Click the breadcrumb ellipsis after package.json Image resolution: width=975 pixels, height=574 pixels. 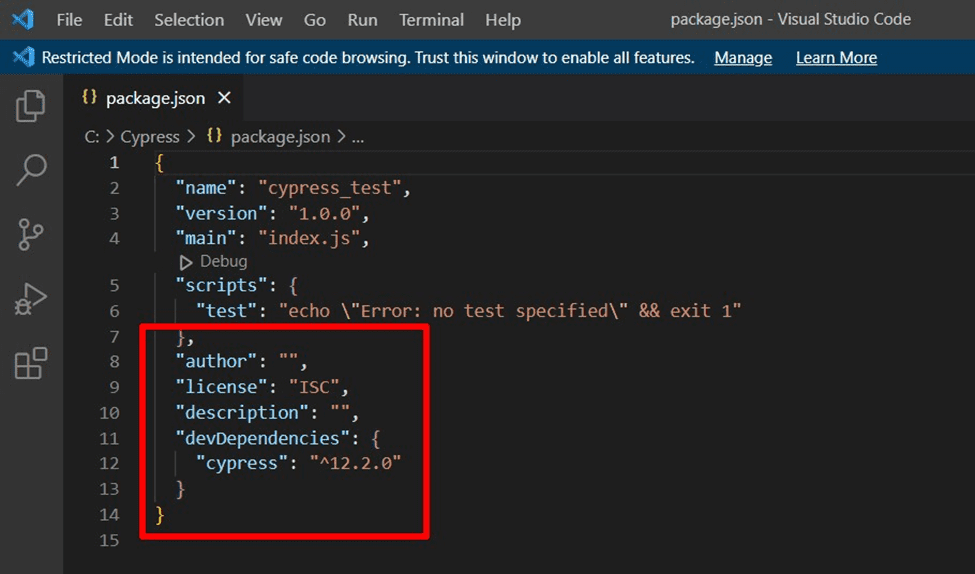(358, 137)
